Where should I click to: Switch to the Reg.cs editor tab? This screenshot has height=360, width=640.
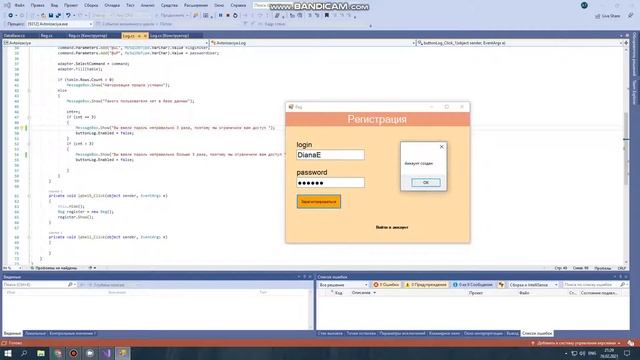(47, 36)
